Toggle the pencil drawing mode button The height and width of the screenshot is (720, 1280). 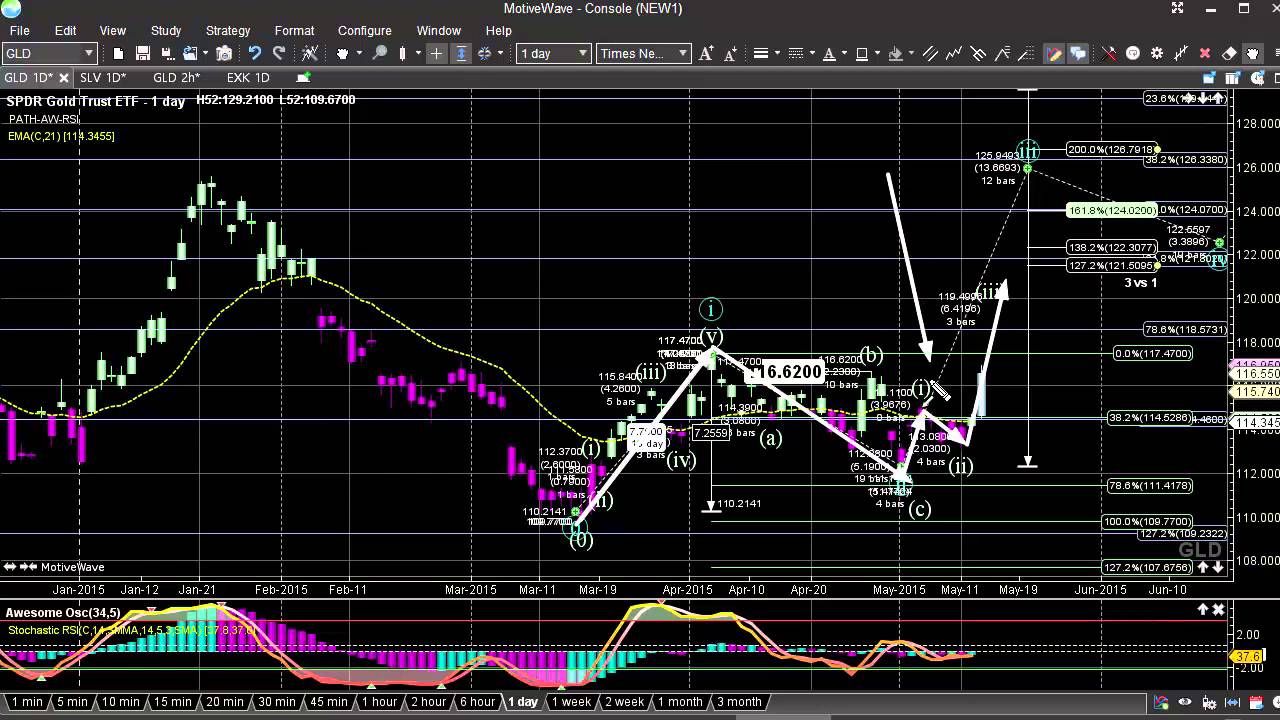point(1053,53)
